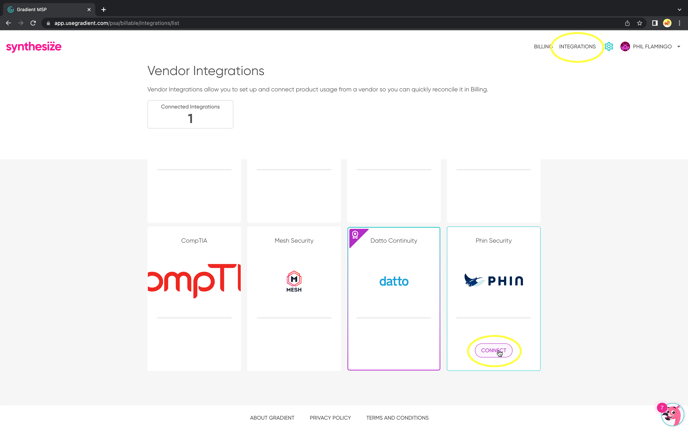Close the Gradient MSP tab
Image resolution: width=688 pixels, height=430 pixels.
(89, 9)
